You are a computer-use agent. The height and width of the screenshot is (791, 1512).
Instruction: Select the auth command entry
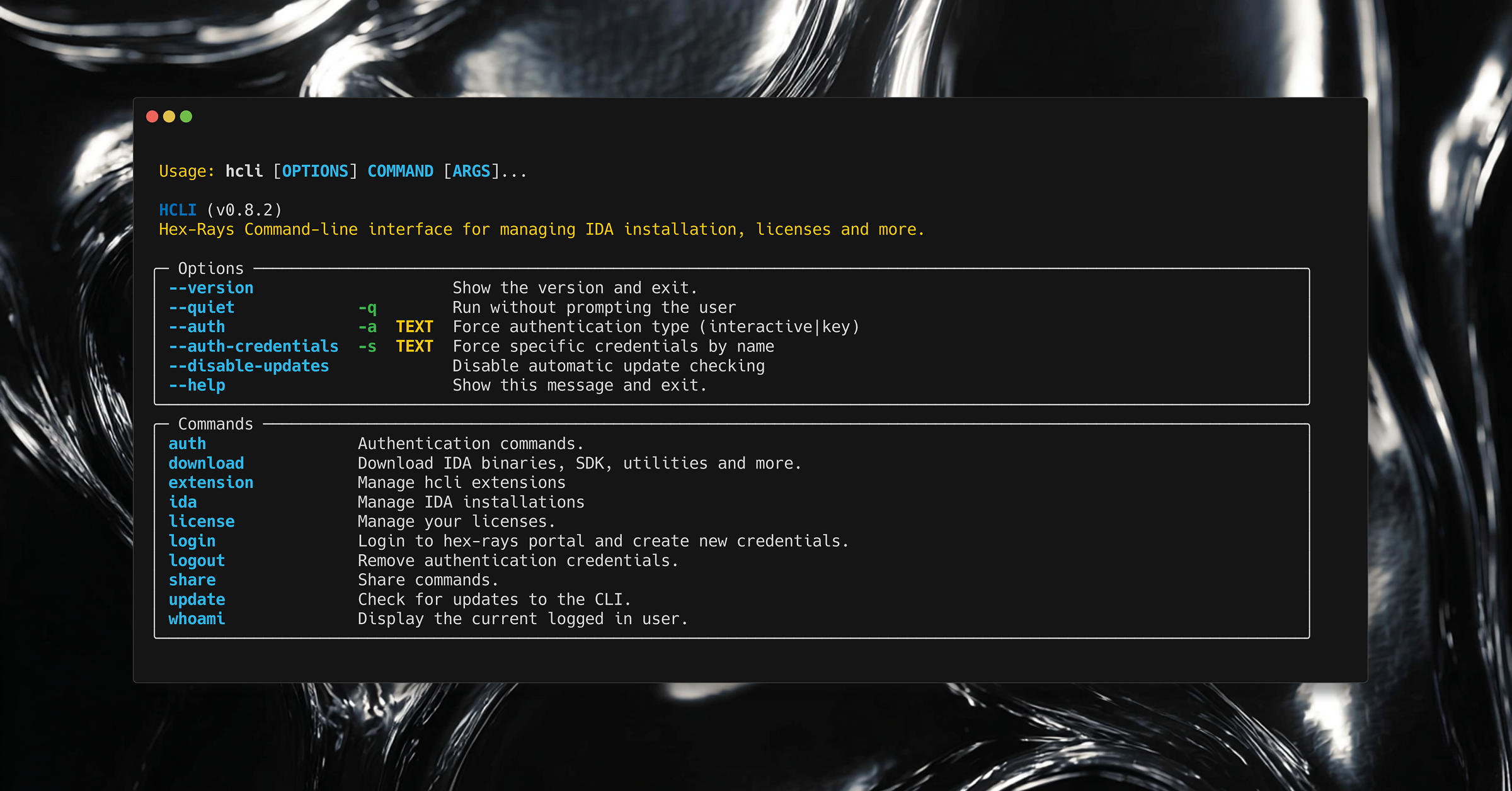(x=186, y=443)
